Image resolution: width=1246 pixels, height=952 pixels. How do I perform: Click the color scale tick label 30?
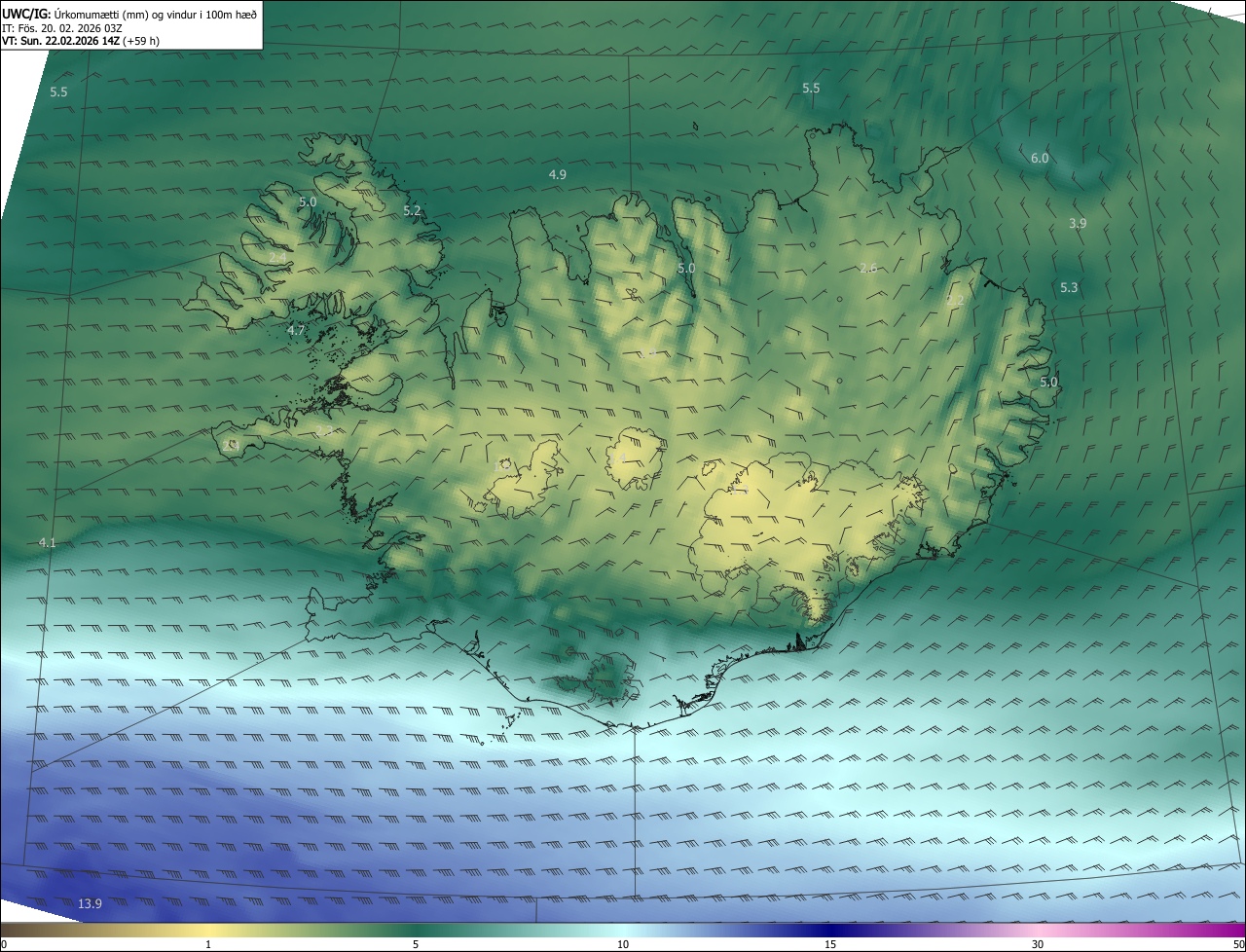(x=1038, y=944)
